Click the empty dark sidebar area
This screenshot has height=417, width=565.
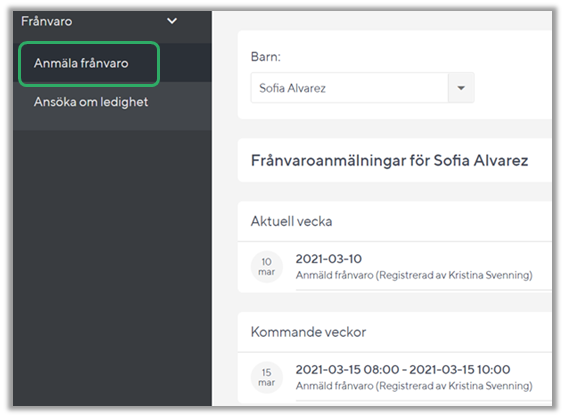tap(112, 267)
